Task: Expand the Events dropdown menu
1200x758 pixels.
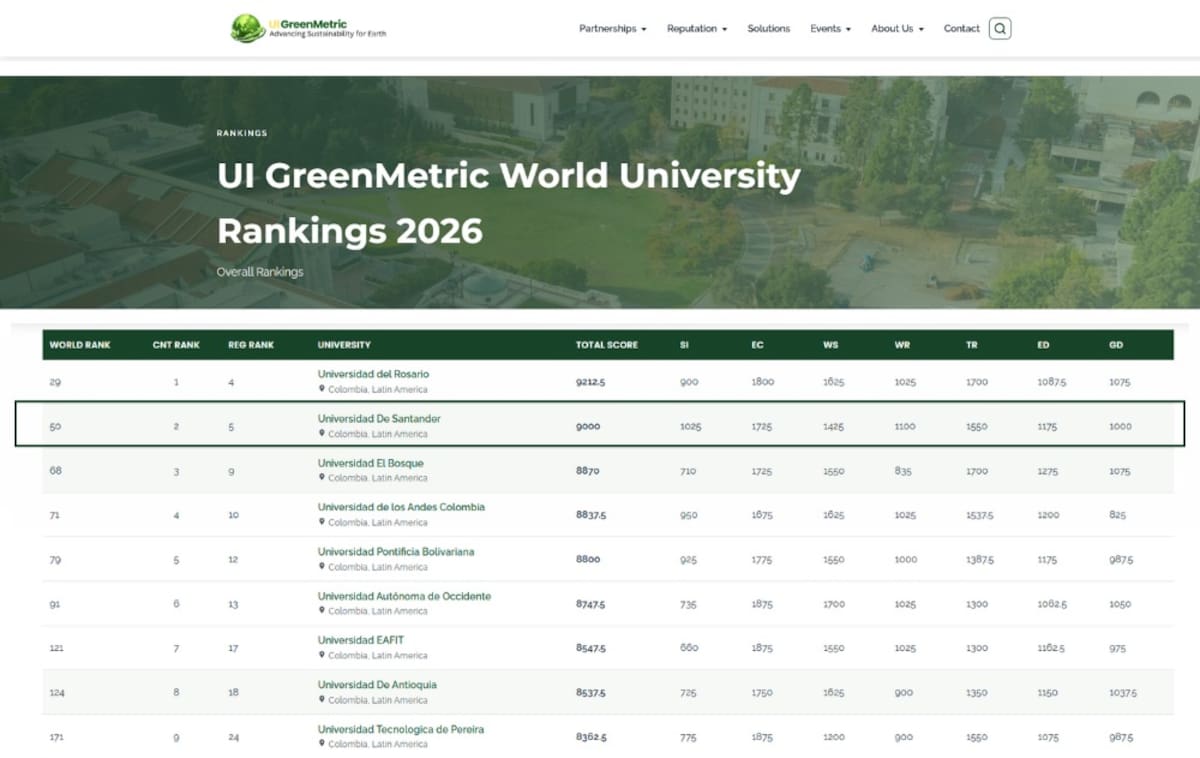Action: 830,29
